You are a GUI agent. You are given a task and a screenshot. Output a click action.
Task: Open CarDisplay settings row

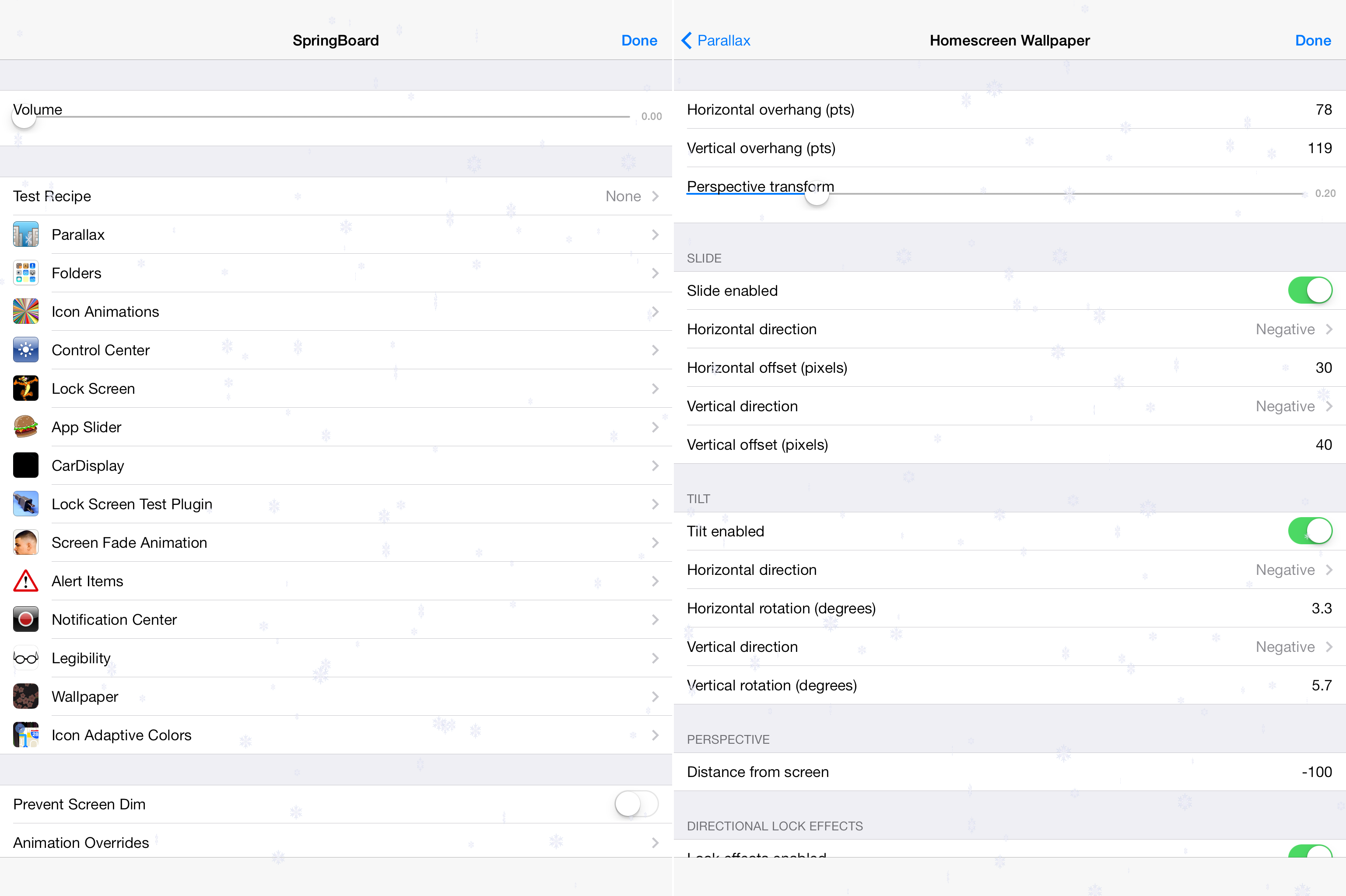(x=336, y=465)
